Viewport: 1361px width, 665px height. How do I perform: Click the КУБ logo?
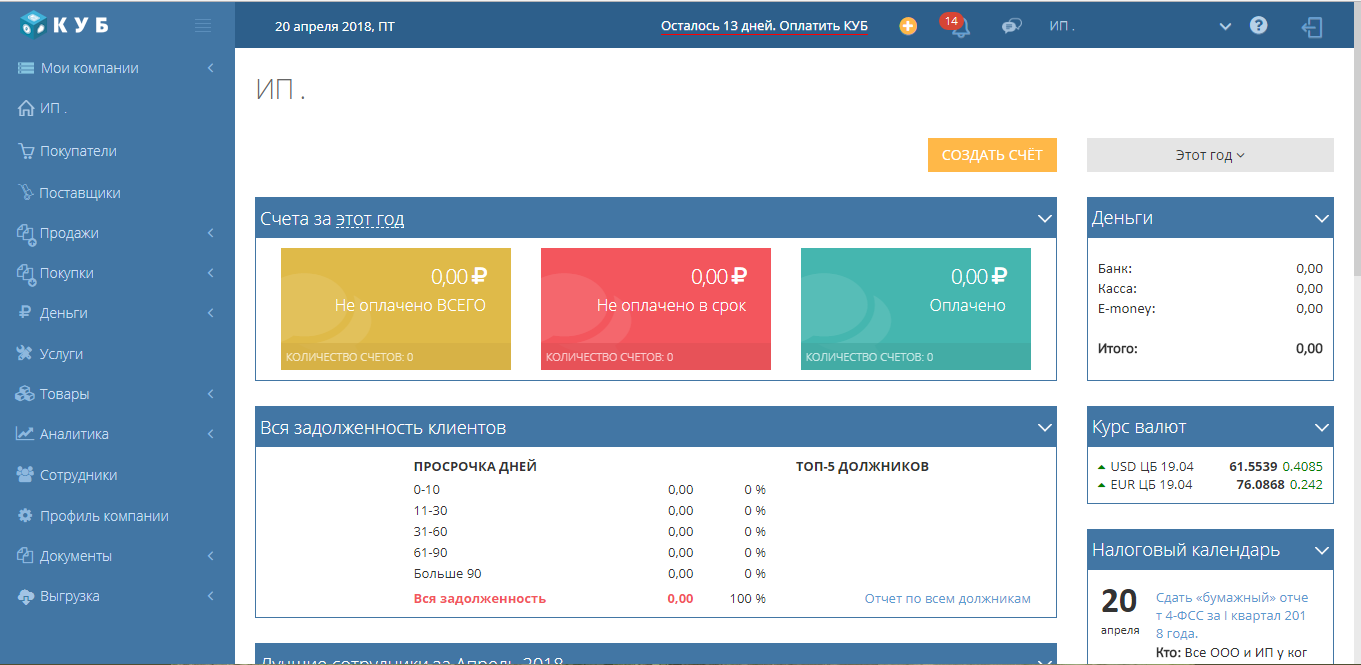tap(65, 25)
